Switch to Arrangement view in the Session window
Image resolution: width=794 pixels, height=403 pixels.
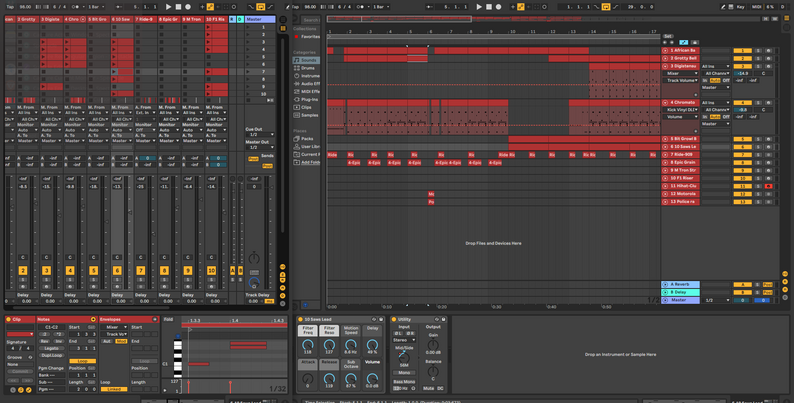283,20
